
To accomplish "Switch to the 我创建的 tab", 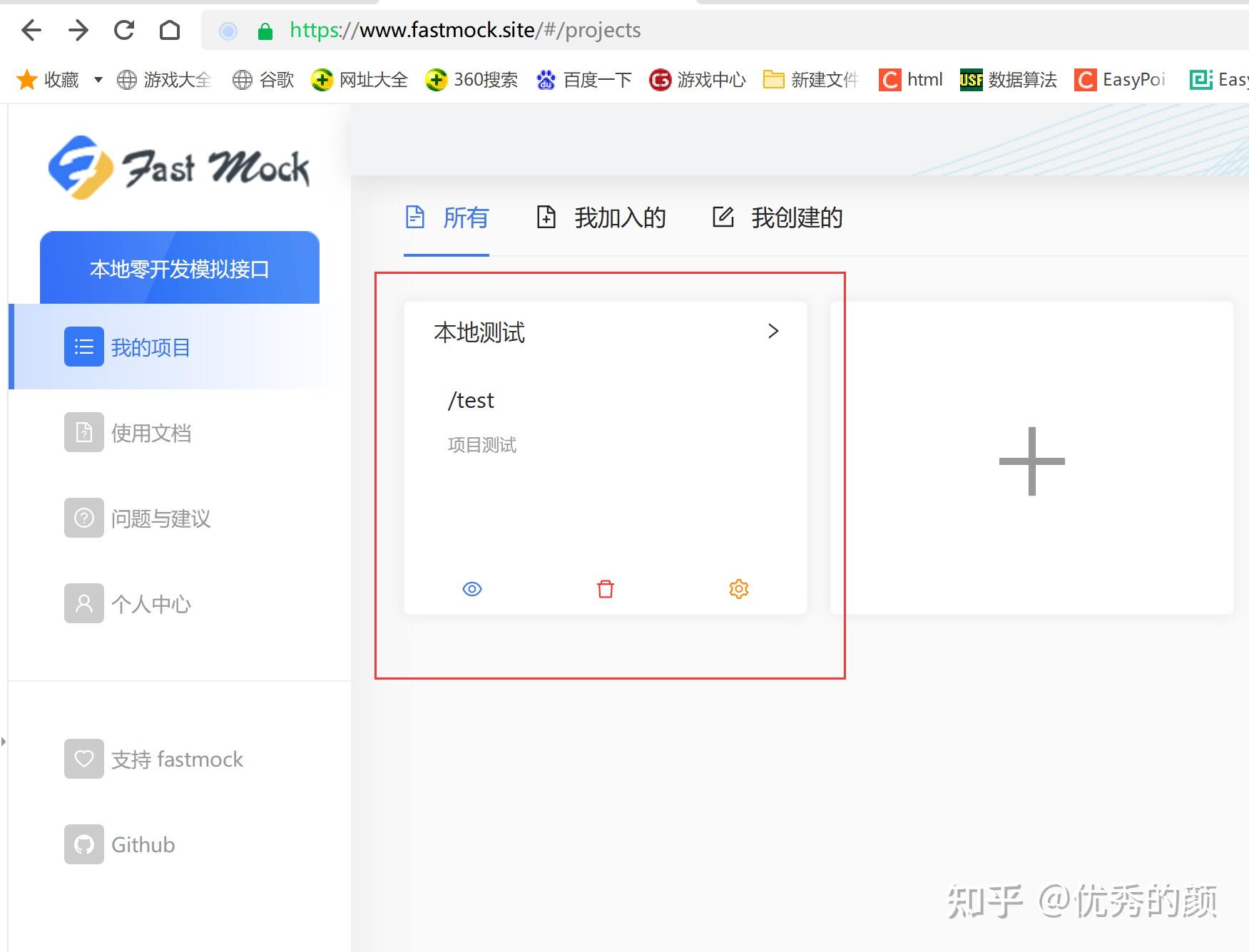I will click(x=797, y=218).
